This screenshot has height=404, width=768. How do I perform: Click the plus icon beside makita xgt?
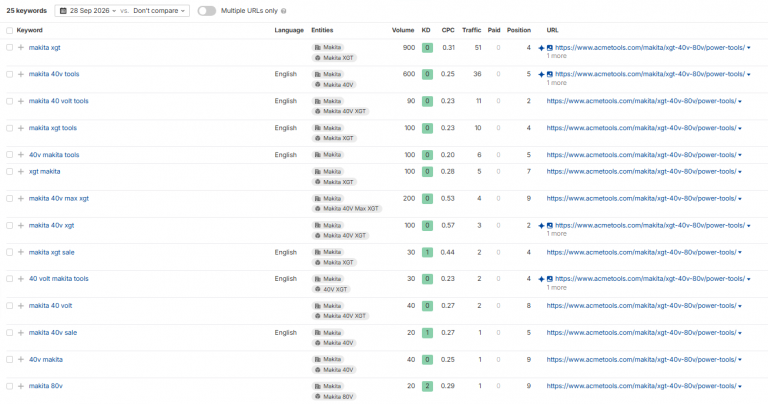(21, 48)
